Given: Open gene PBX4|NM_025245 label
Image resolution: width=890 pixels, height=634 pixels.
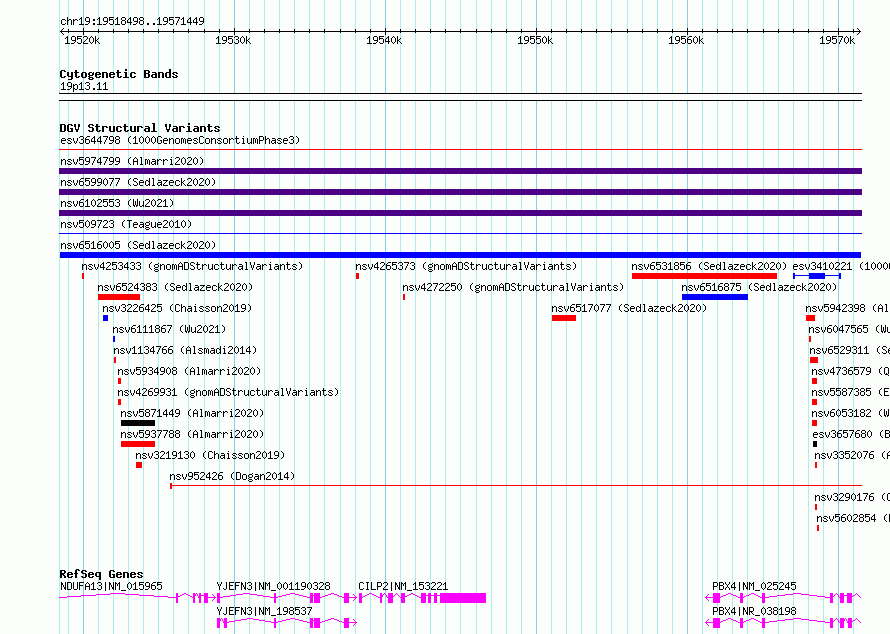Looking at the screenshot, I should pyautogui.click(x=754, y=586).
